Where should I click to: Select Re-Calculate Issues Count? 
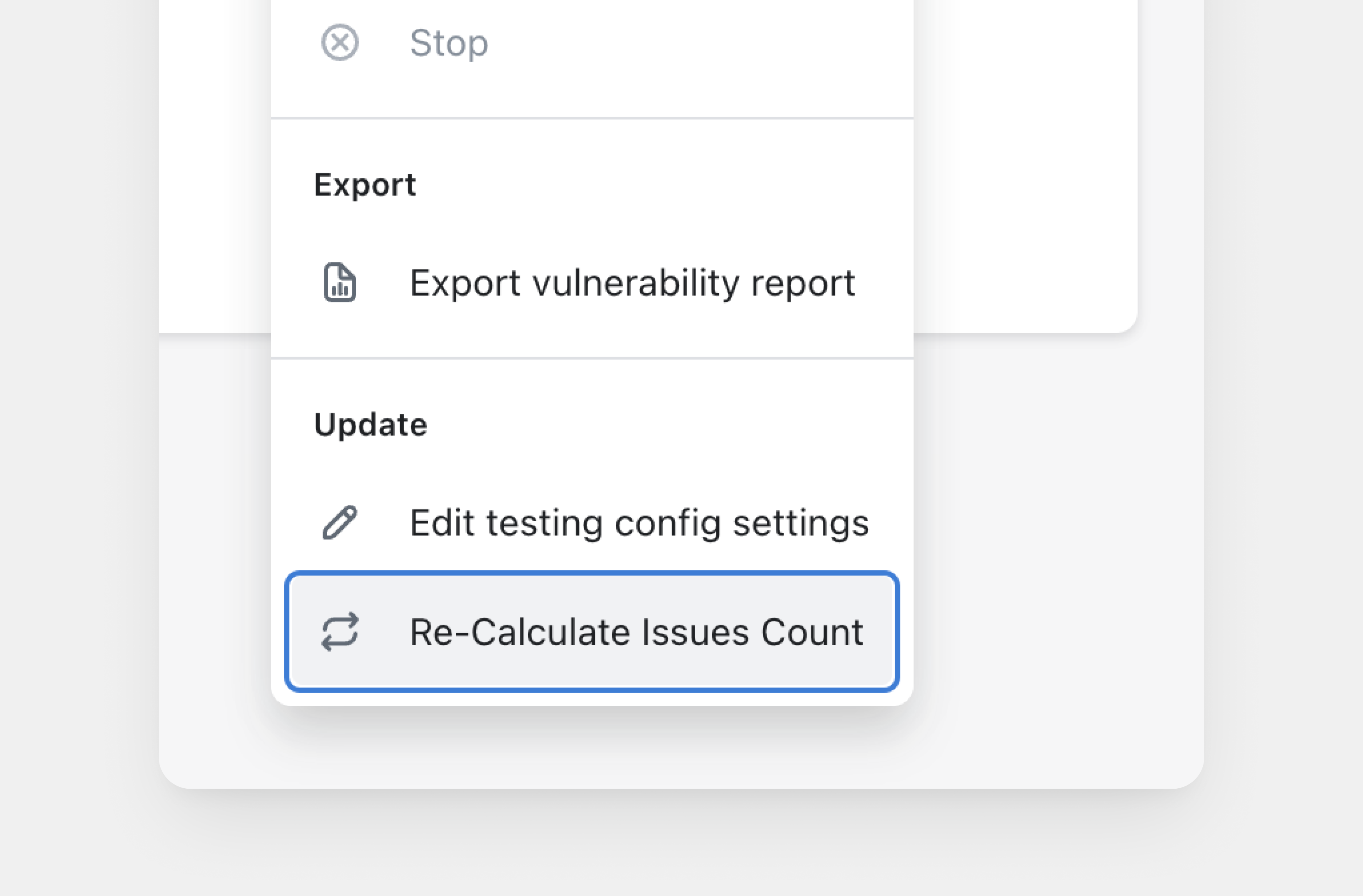pyautogui.click(x=636, y=632)
